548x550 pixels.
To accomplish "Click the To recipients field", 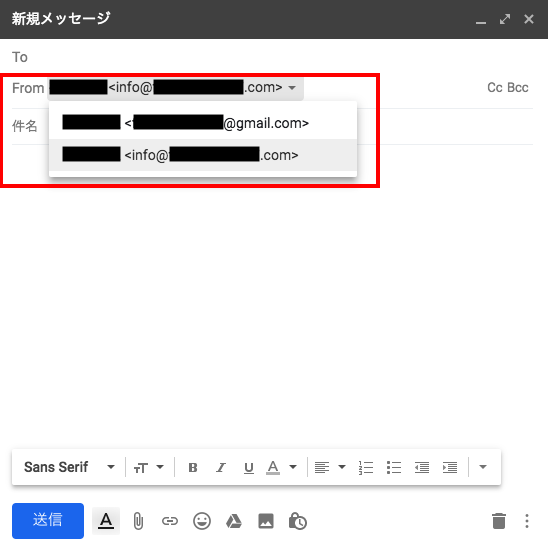I will click(272, 57).
